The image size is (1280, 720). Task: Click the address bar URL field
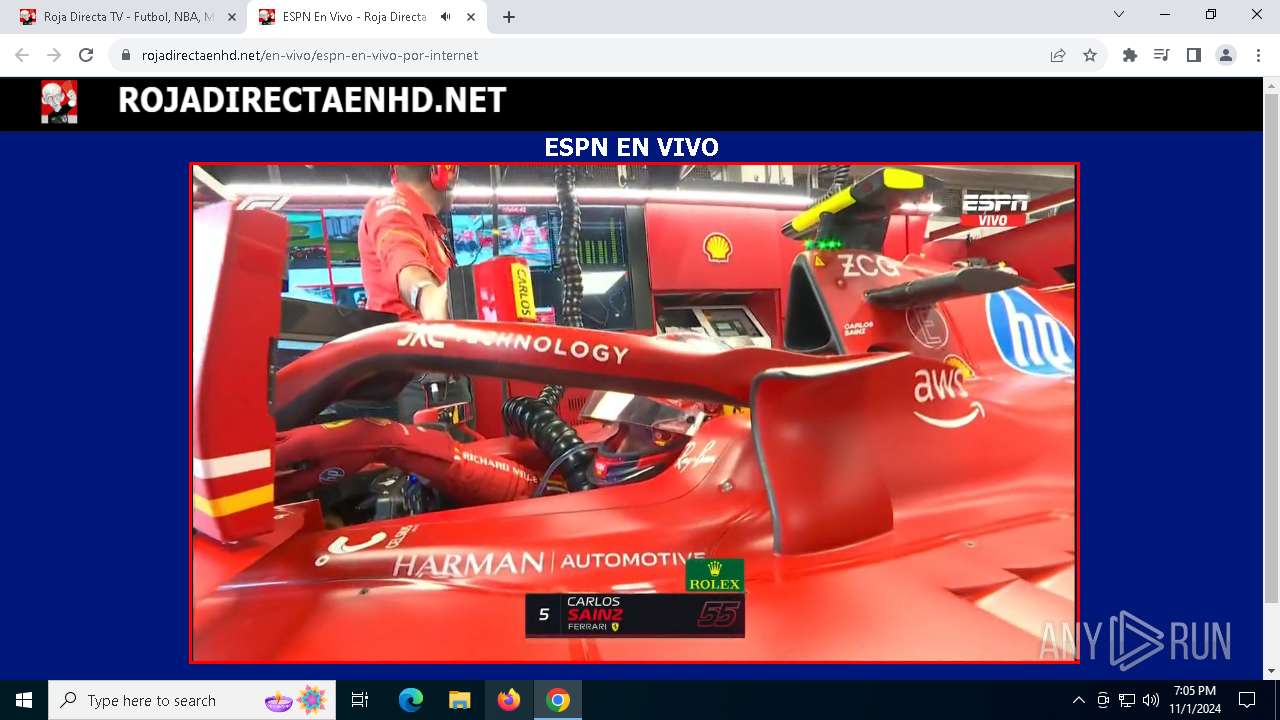pyautogui.click(x=590, y=56)
